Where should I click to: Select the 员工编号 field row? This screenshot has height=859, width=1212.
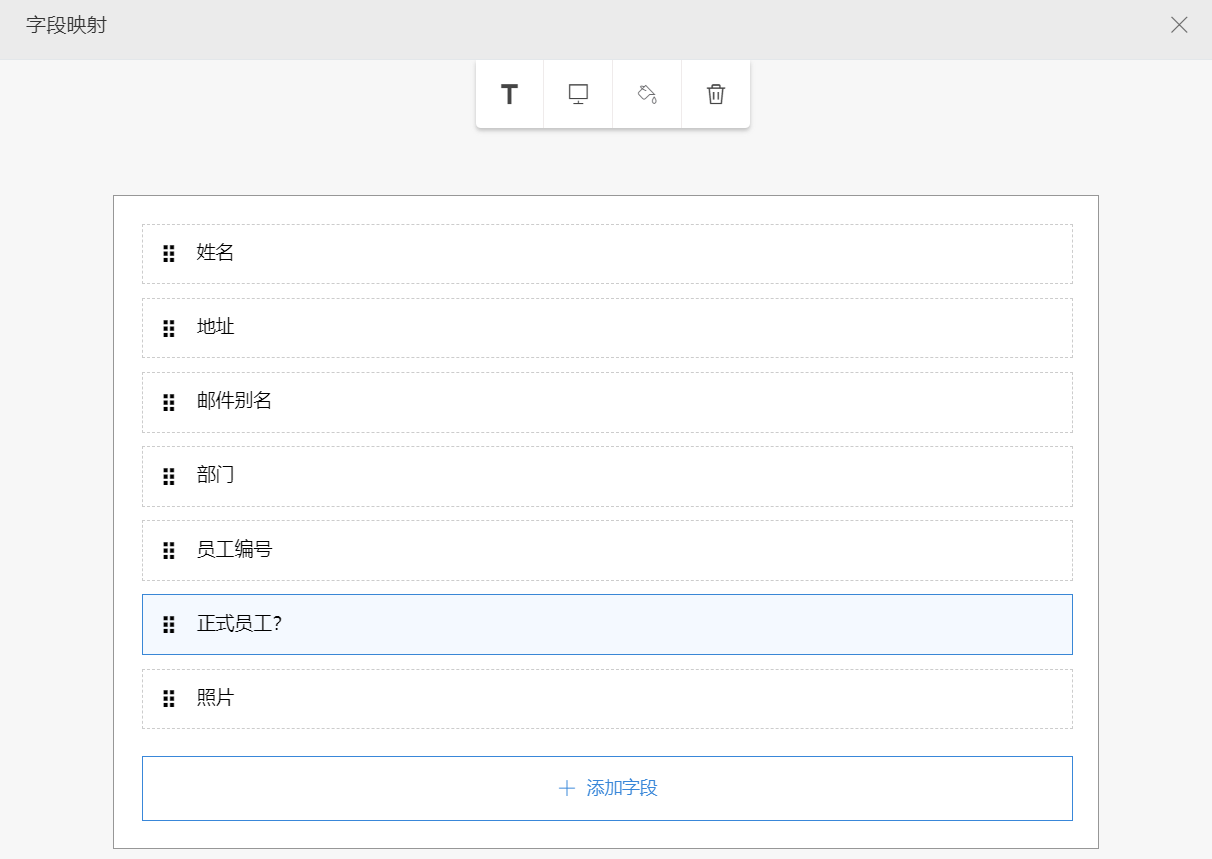pos(606,550)
